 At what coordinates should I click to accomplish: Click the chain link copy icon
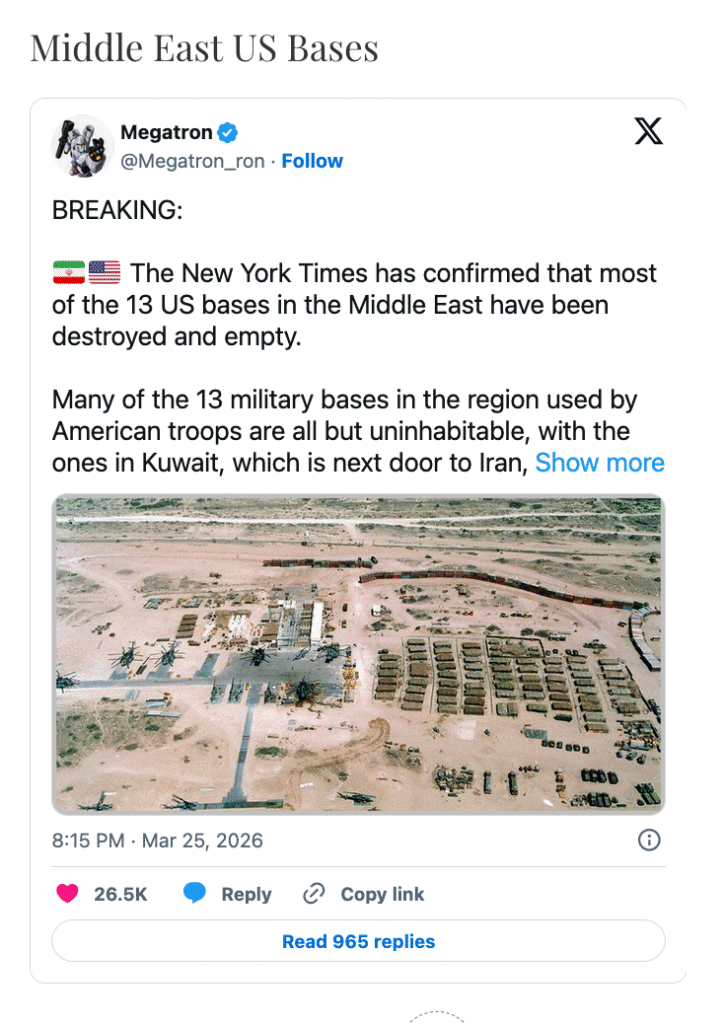(x=314, y=894)
